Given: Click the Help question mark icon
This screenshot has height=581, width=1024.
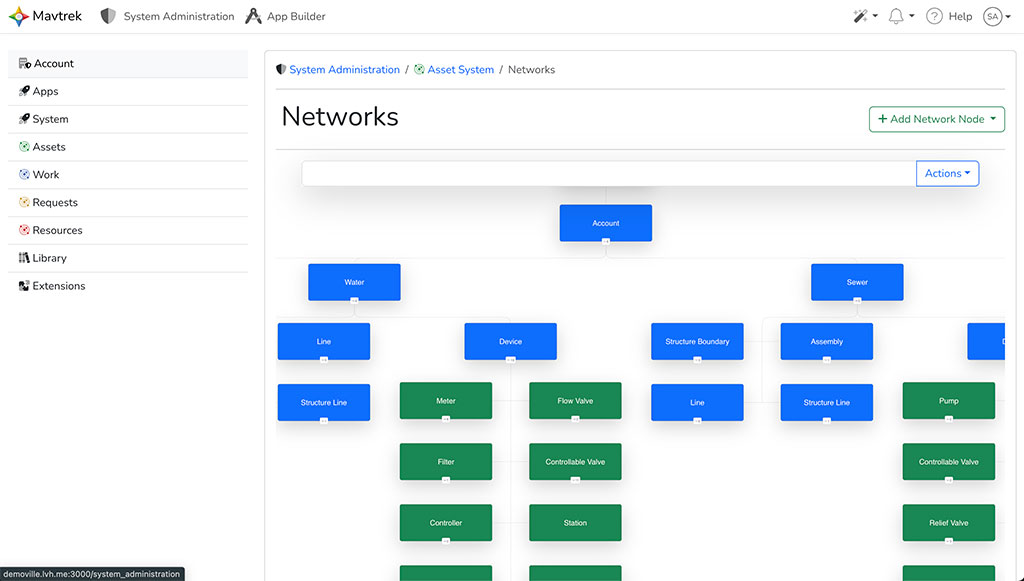Looking at the screenshot, I should 934,16.
